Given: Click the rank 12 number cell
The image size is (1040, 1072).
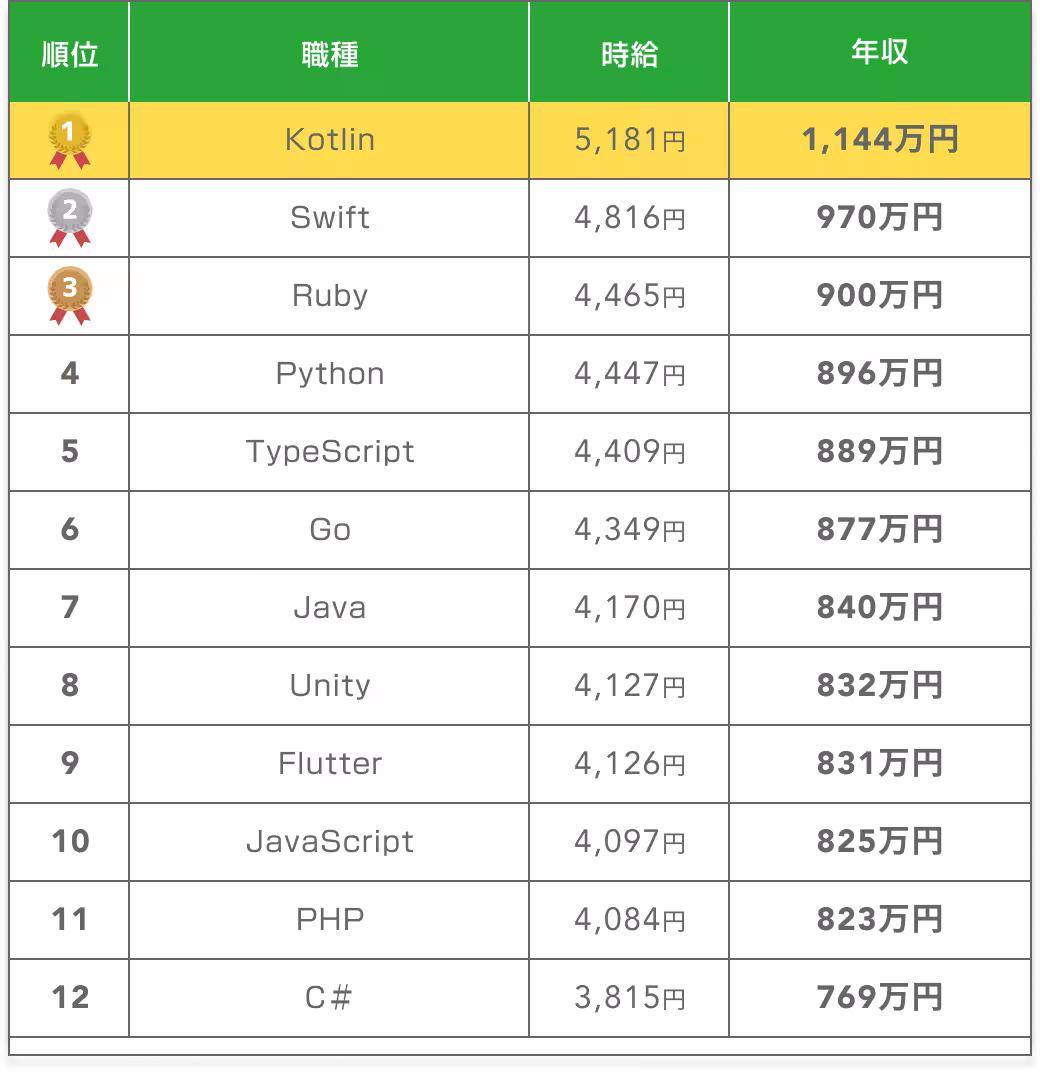Looking at the screenshot, I should [69, 997].
